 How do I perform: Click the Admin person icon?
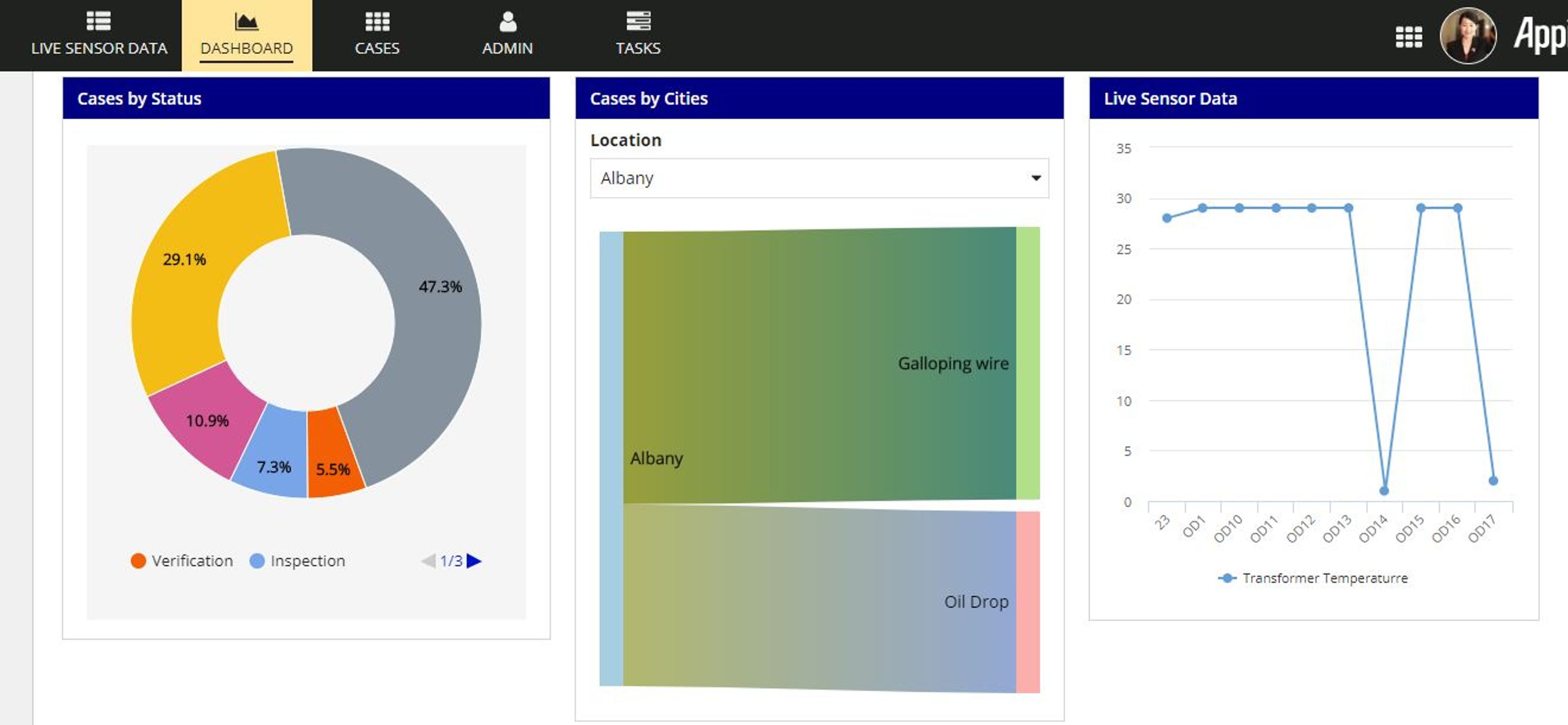(508, 21)
